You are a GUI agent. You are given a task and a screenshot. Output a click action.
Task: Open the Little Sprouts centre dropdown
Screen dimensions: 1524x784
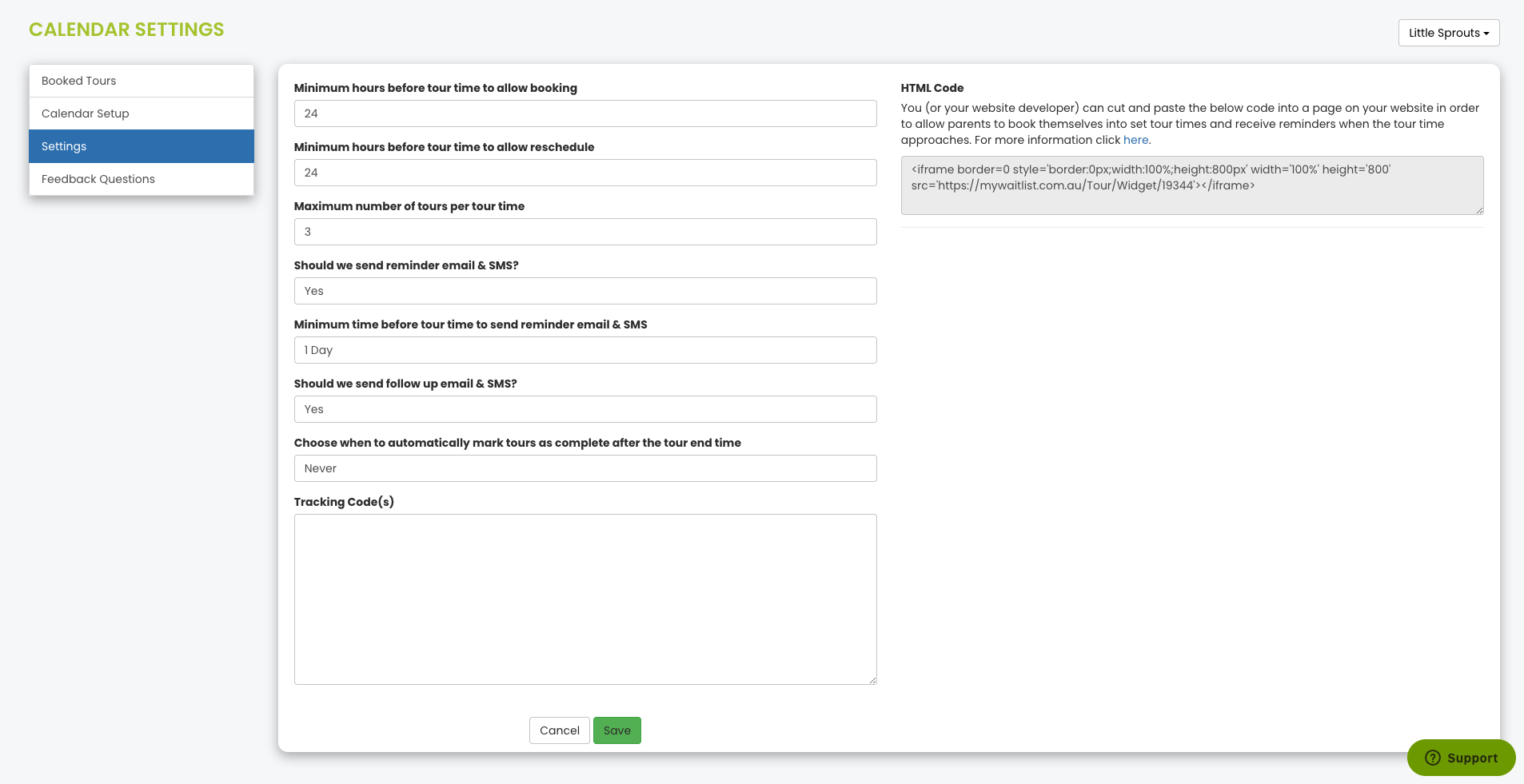pos(1448,33)
